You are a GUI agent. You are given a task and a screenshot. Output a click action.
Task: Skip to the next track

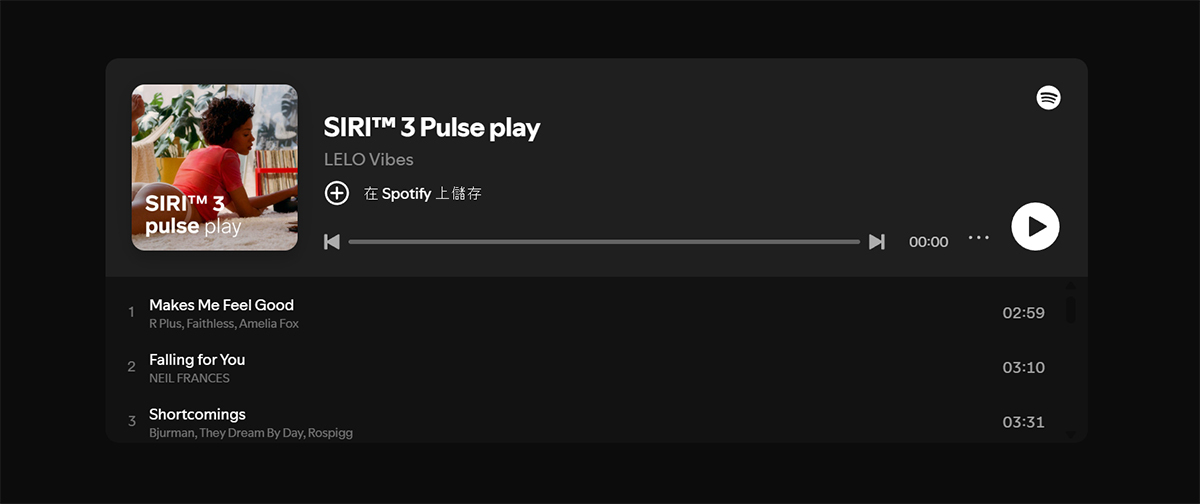pos(877,242)
